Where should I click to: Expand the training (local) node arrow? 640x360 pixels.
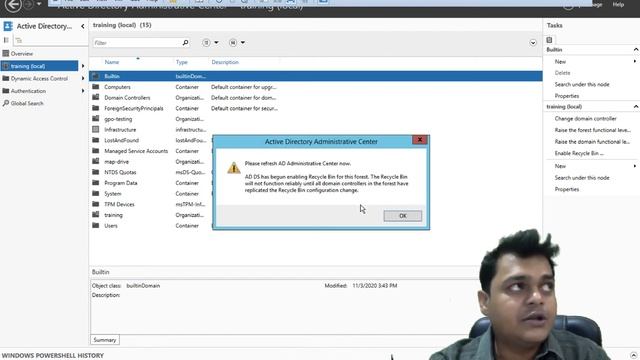(x=83, y=66)
